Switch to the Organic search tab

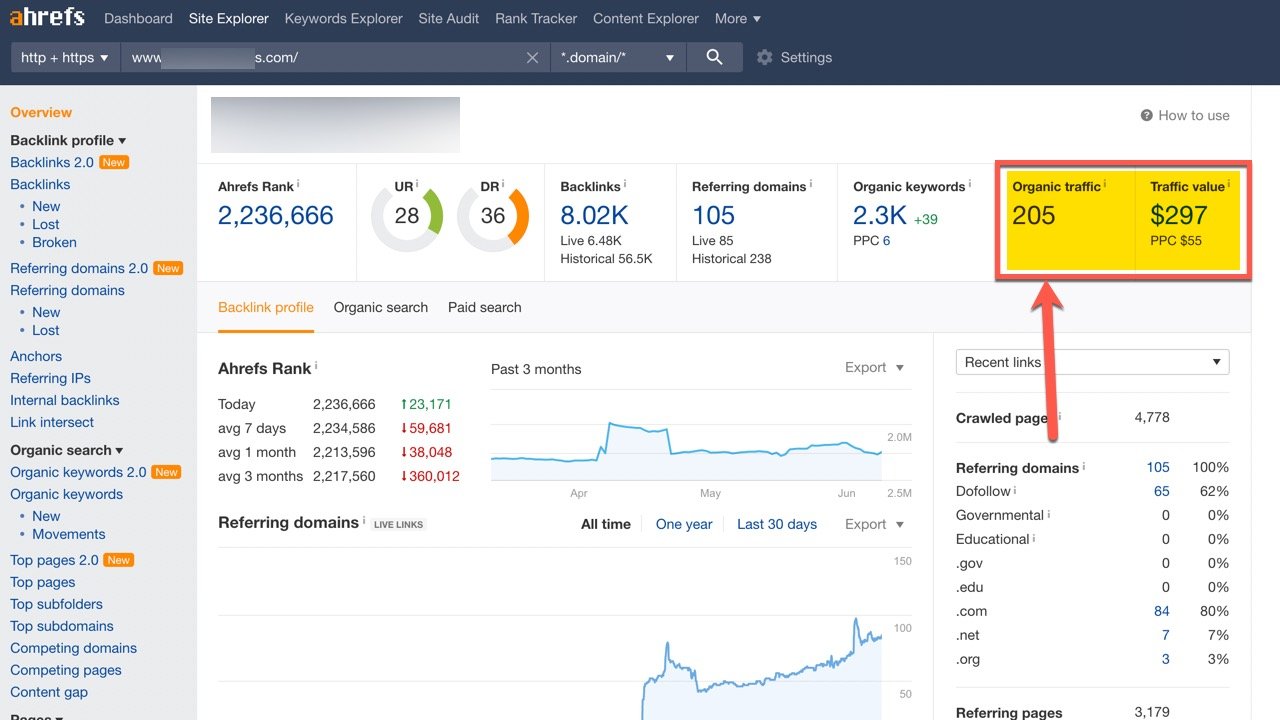(x=381, y=307)
